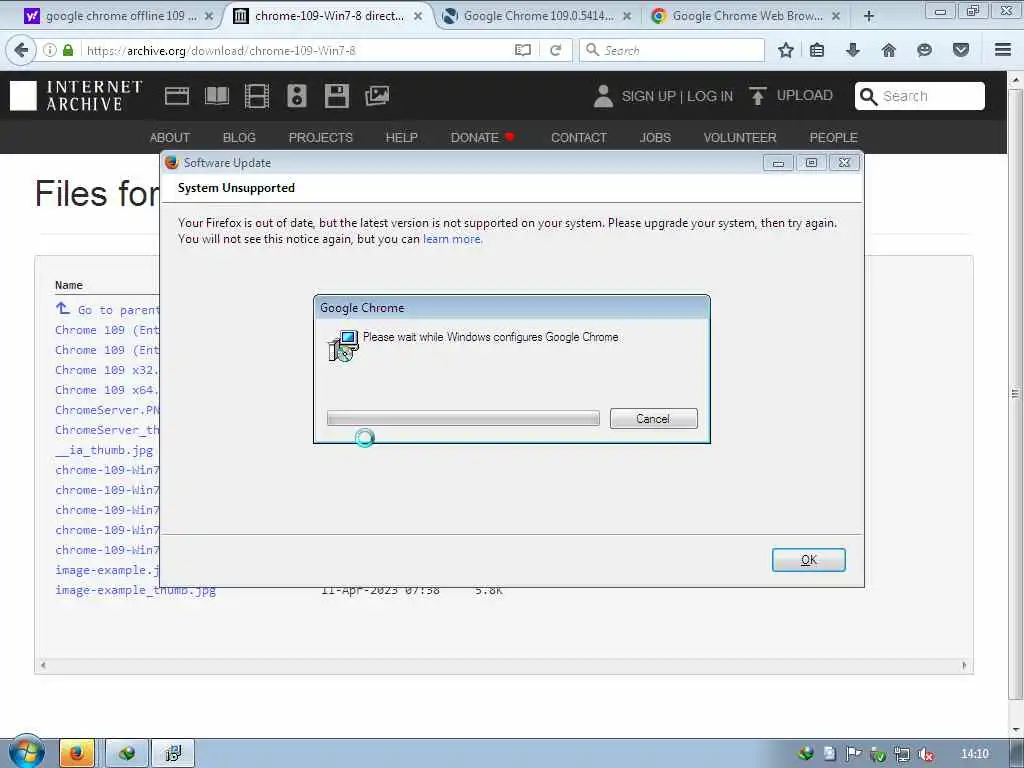Click the upload arrow icon

pos(758,96)
